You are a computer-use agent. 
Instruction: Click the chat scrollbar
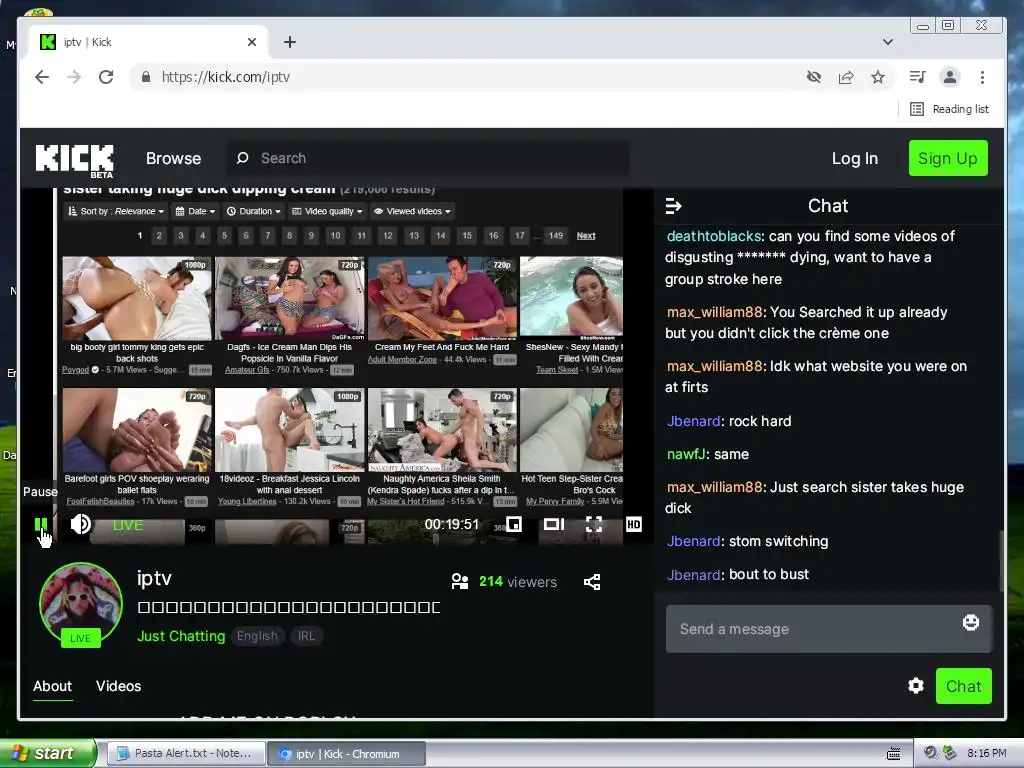click(1000, 562)
